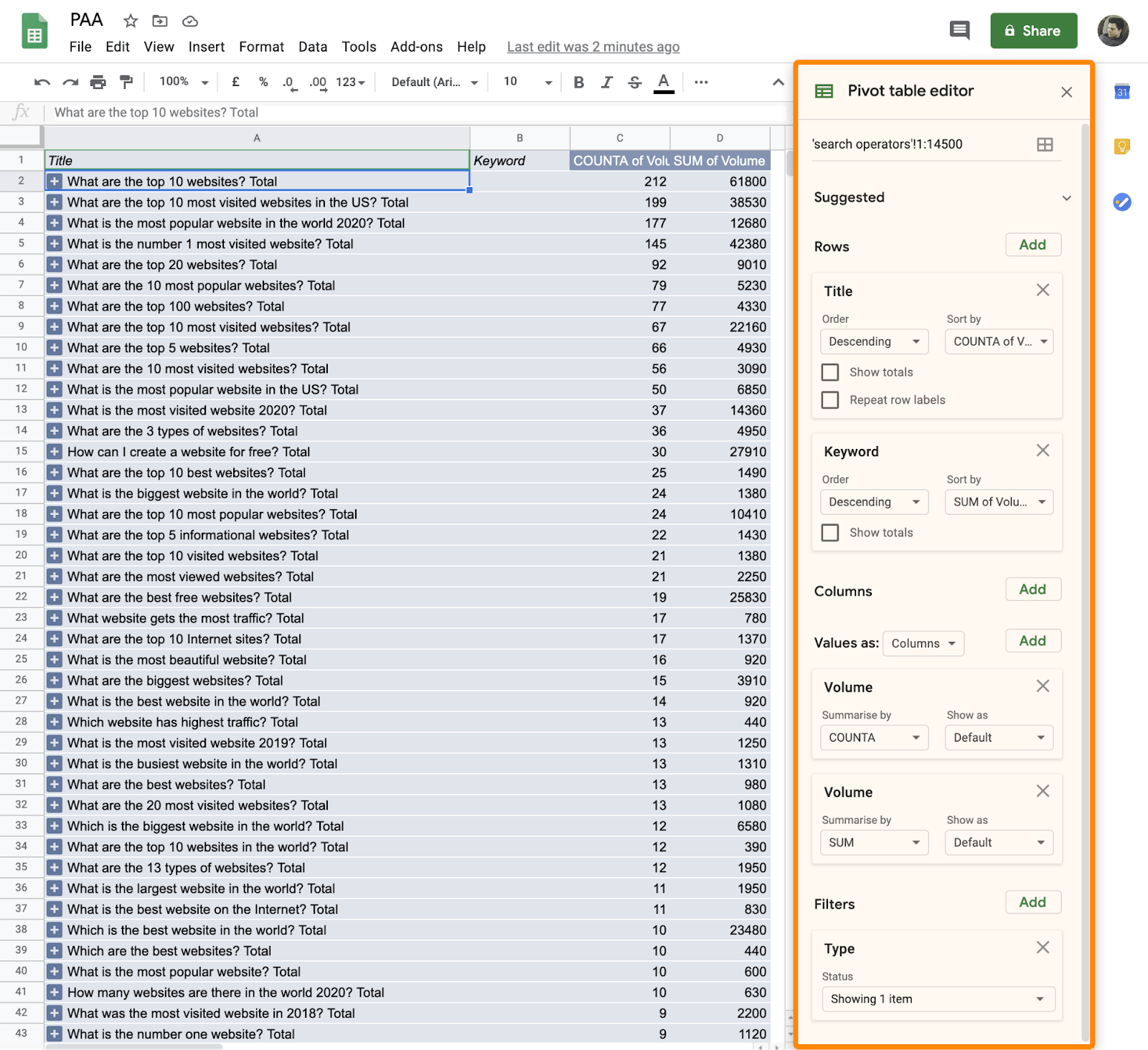This screenshot has width=1148, height=1050.
Task: Open comment history
Action: coord(959,30)
